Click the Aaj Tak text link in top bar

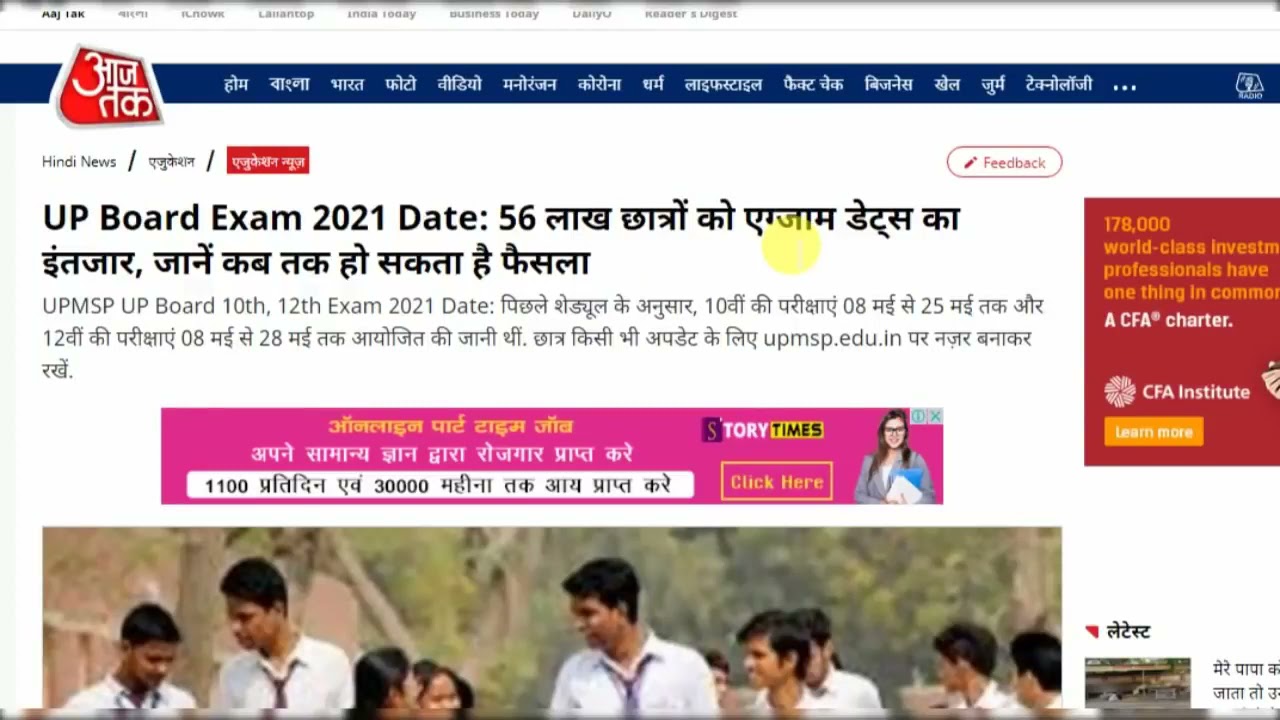coord(63,14)
